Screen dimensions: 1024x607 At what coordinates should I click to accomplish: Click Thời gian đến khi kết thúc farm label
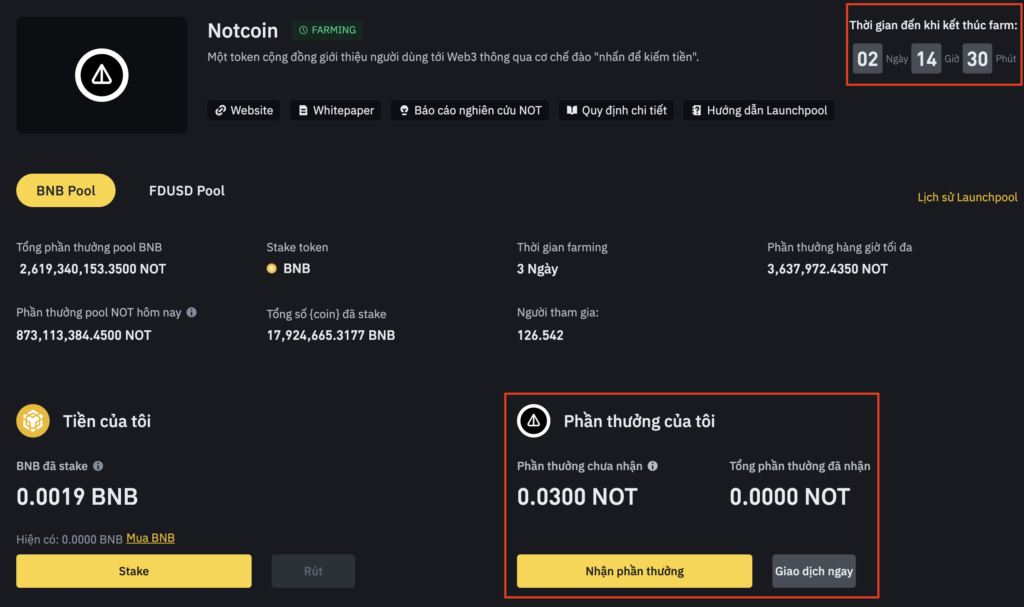933,25
